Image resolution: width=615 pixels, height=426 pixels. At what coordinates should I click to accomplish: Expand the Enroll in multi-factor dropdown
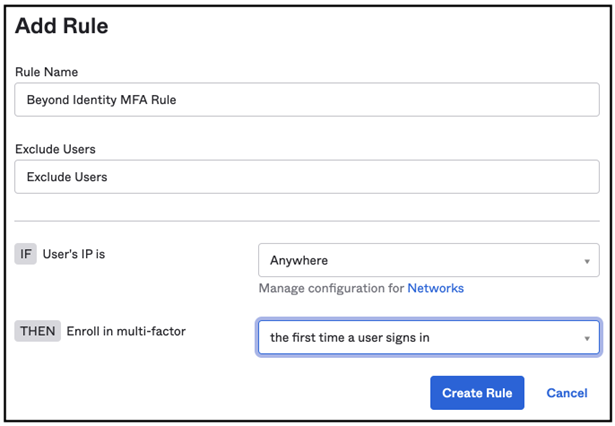[x=428, y=337]
